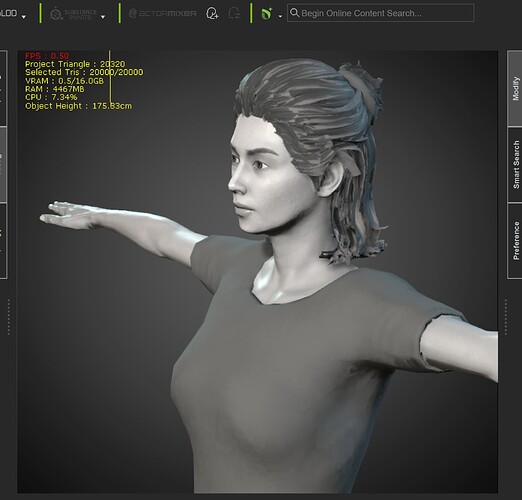
Task: Open the Smart Search tab
Action: coord(515,164)
